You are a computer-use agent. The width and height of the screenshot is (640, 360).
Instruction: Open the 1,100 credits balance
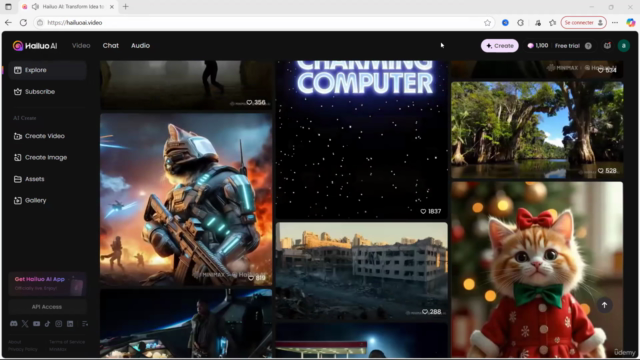(x=538, y=46)
